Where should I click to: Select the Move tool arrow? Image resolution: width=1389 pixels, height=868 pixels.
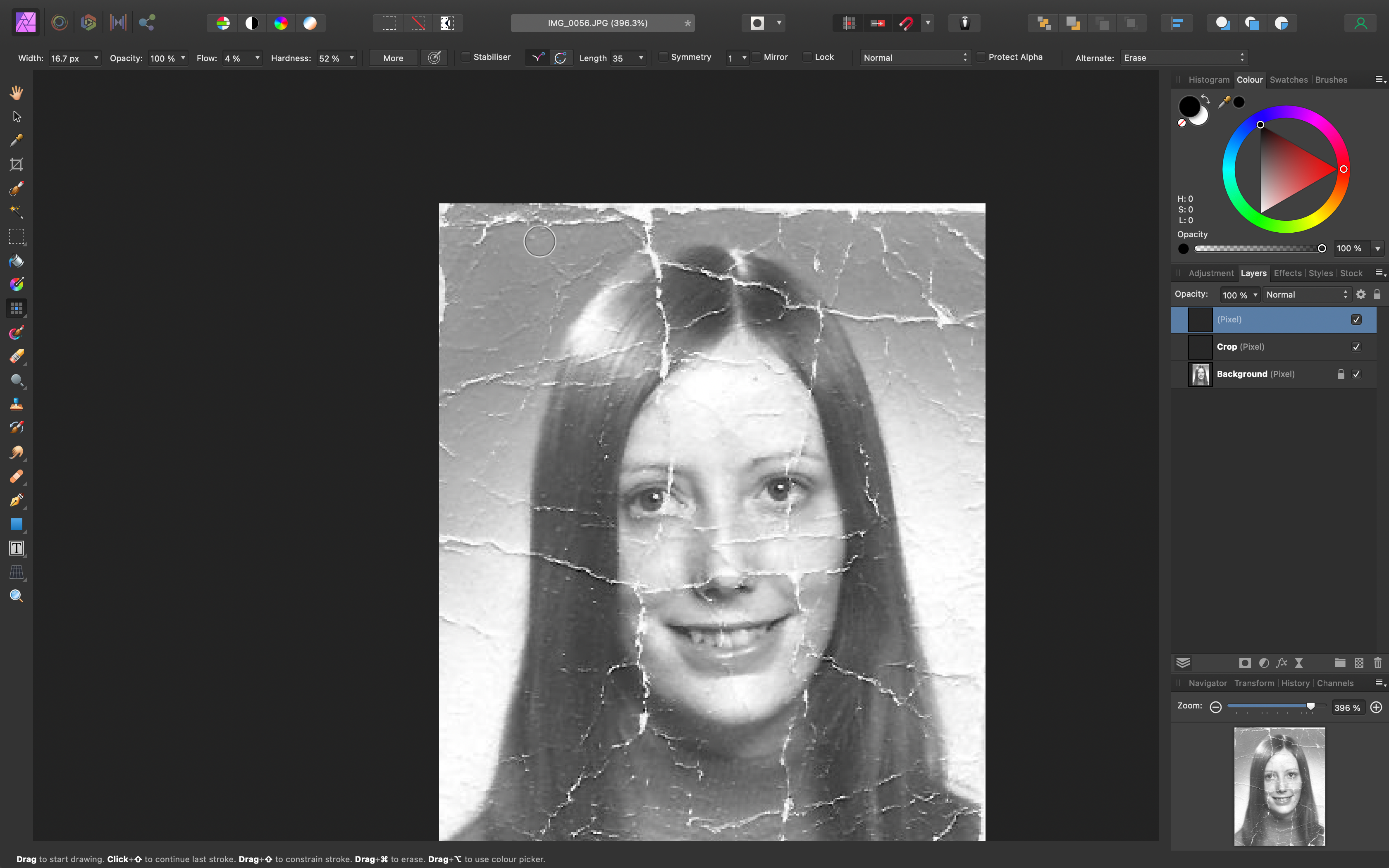[17, 117]
